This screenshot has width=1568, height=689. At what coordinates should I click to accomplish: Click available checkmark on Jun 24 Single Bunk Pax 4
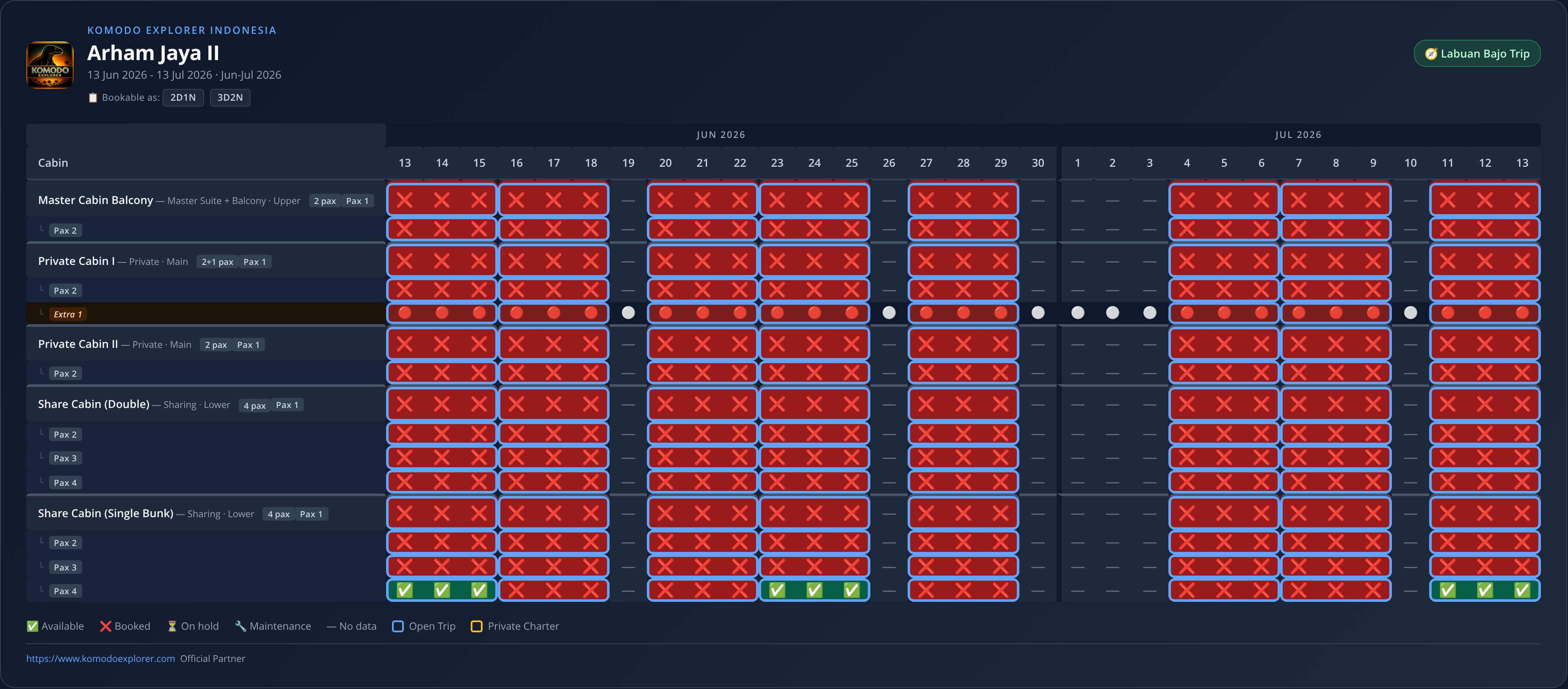814,590
